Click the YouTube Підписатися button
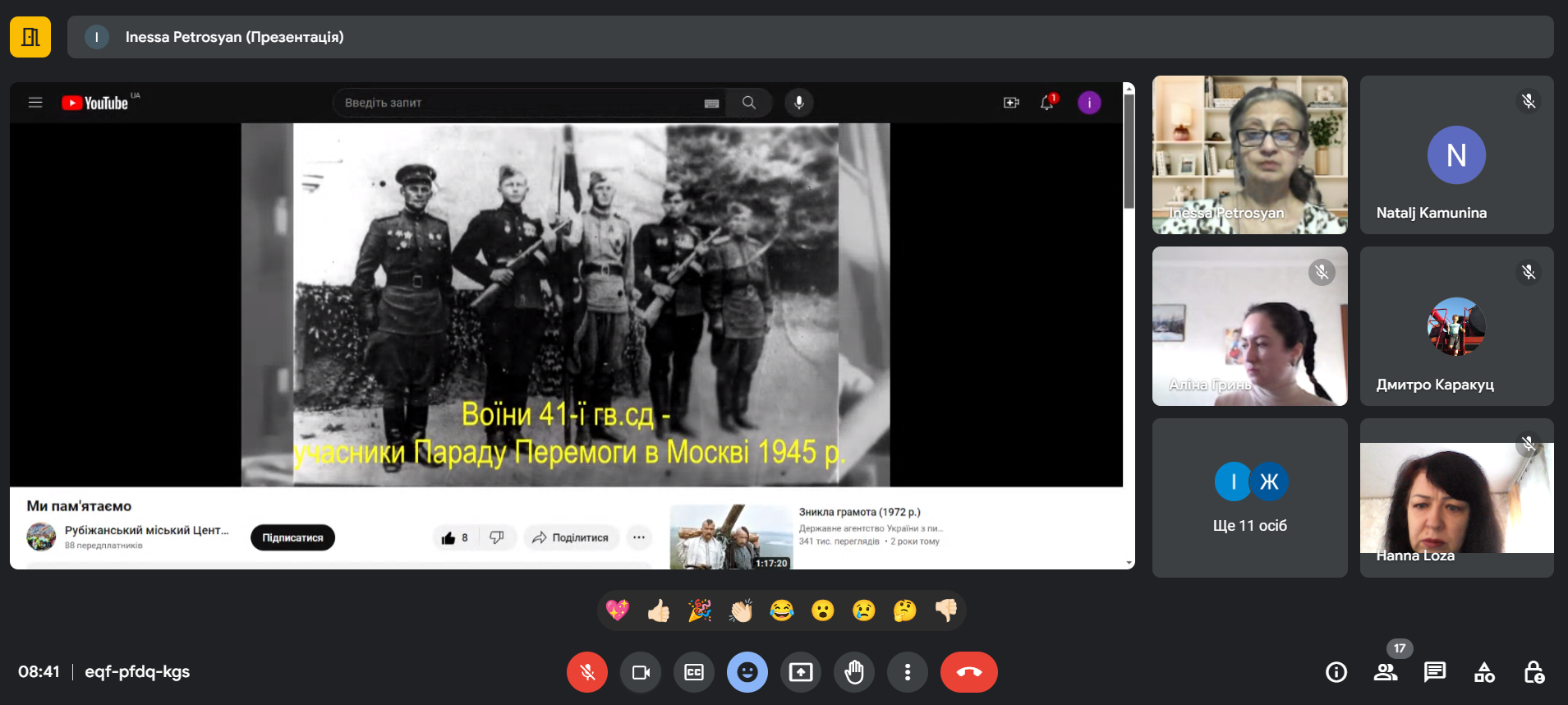 coord(292,537)
